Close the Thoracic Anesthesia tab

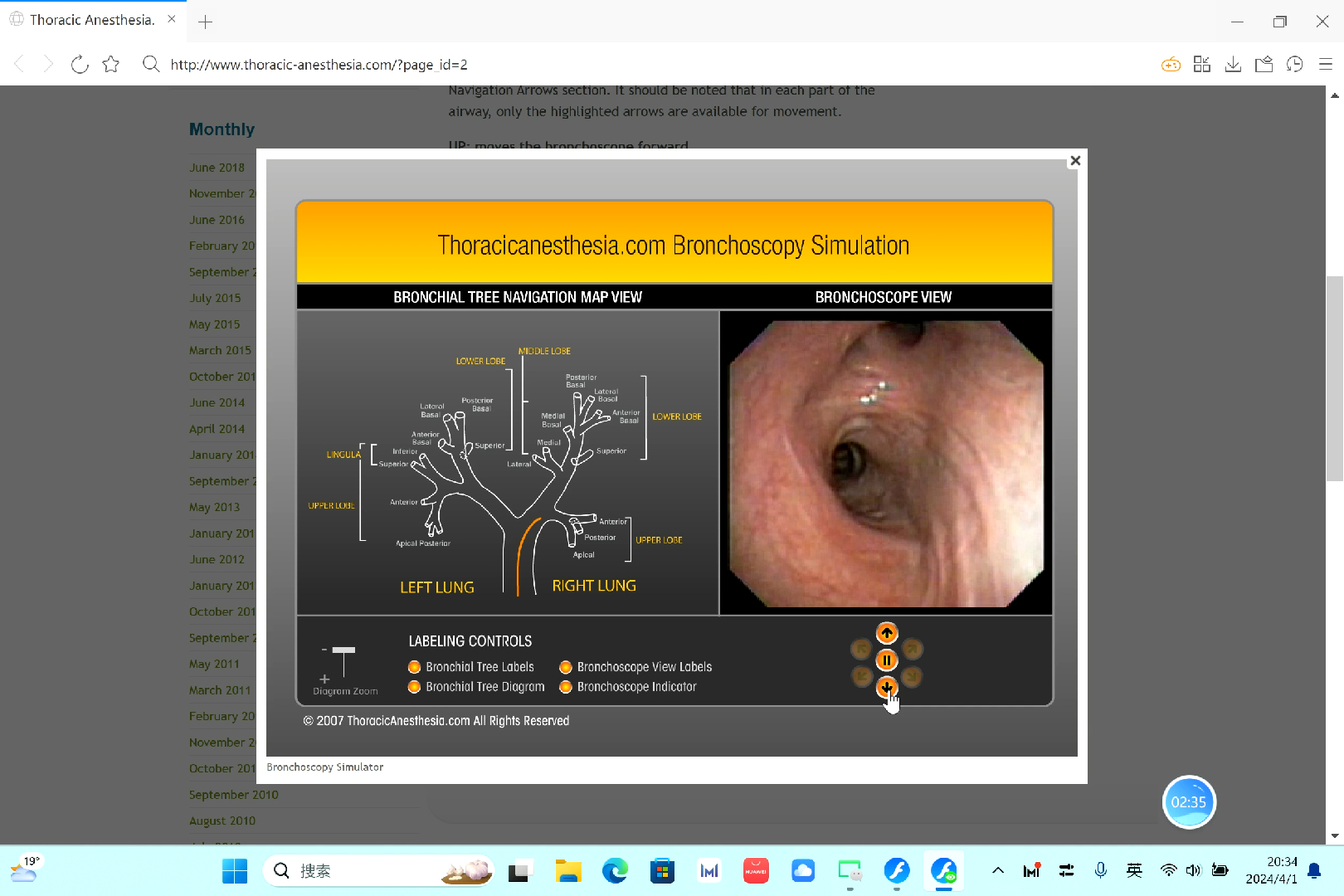pos(172,19)
